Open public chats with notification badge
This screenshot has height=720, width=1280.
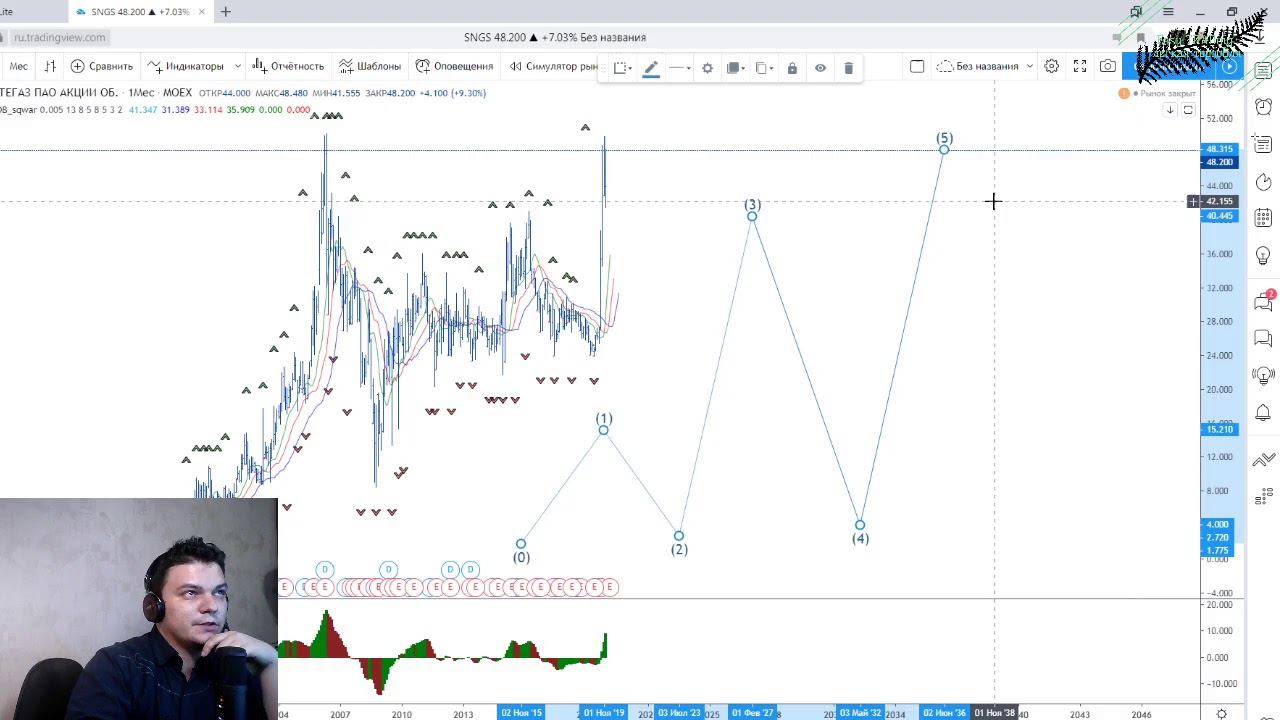[x=1263, y=301]
